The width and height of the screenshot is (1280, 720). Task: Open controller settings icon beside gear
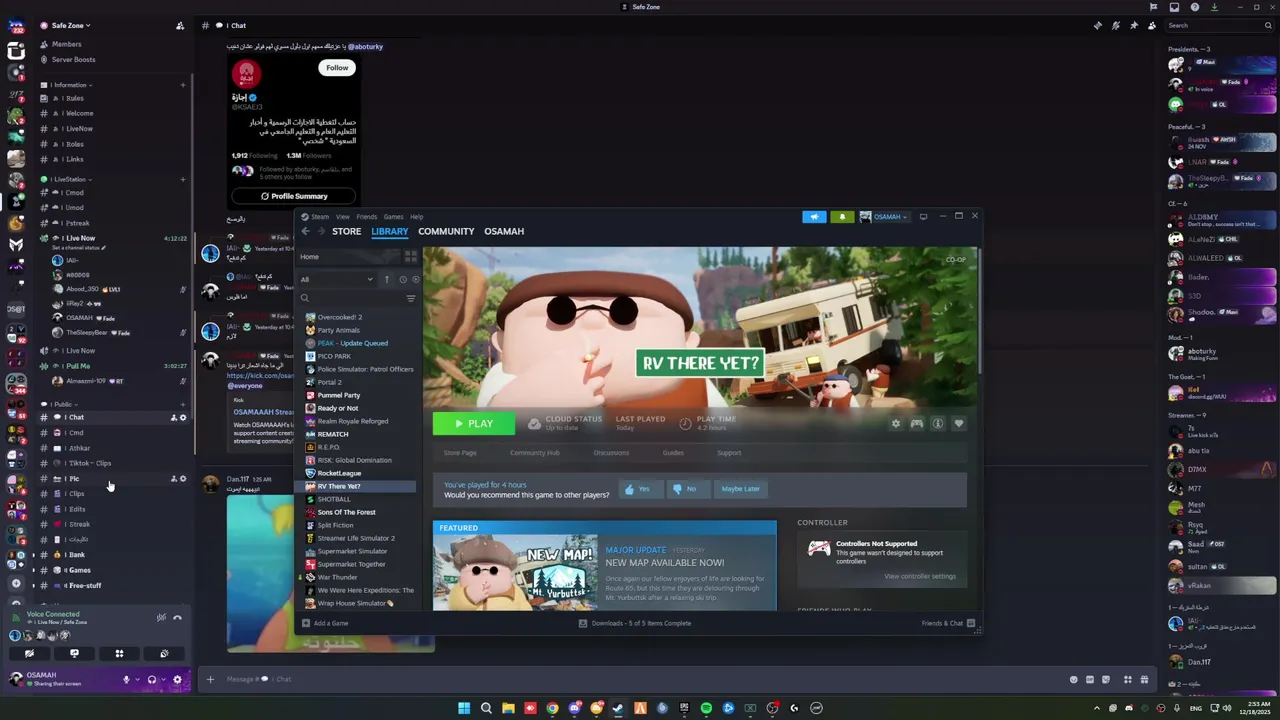point(917,424)
